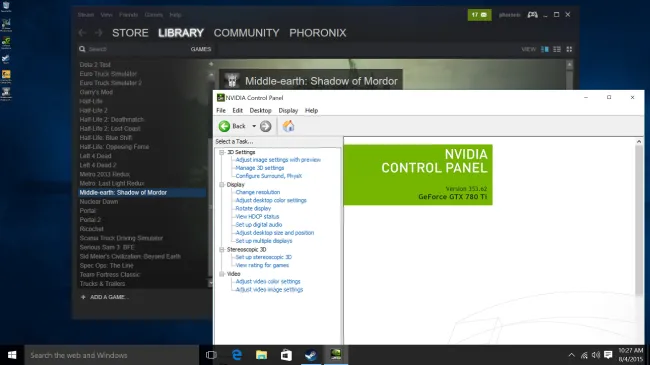The height and width of the screenshot is (365, 650).
Task: Open the GAMES filter dropdown in Steam
Action: pos(201,49)
